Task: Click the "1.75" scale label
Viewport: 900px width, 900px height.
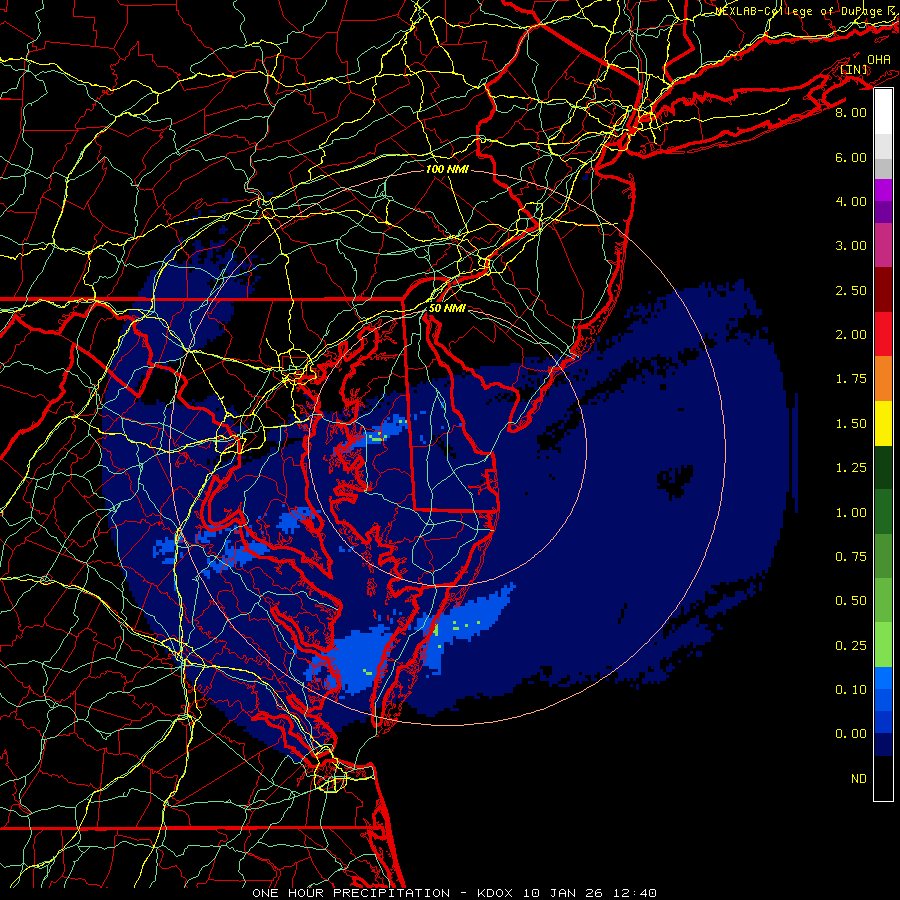Action: 851,379
